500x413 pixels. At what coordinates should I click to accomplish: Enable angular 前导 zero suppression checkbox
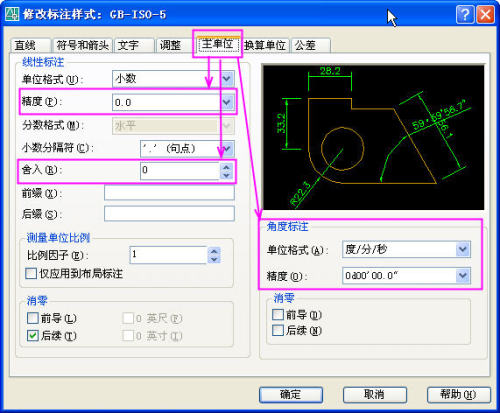(x=278, y=314)
